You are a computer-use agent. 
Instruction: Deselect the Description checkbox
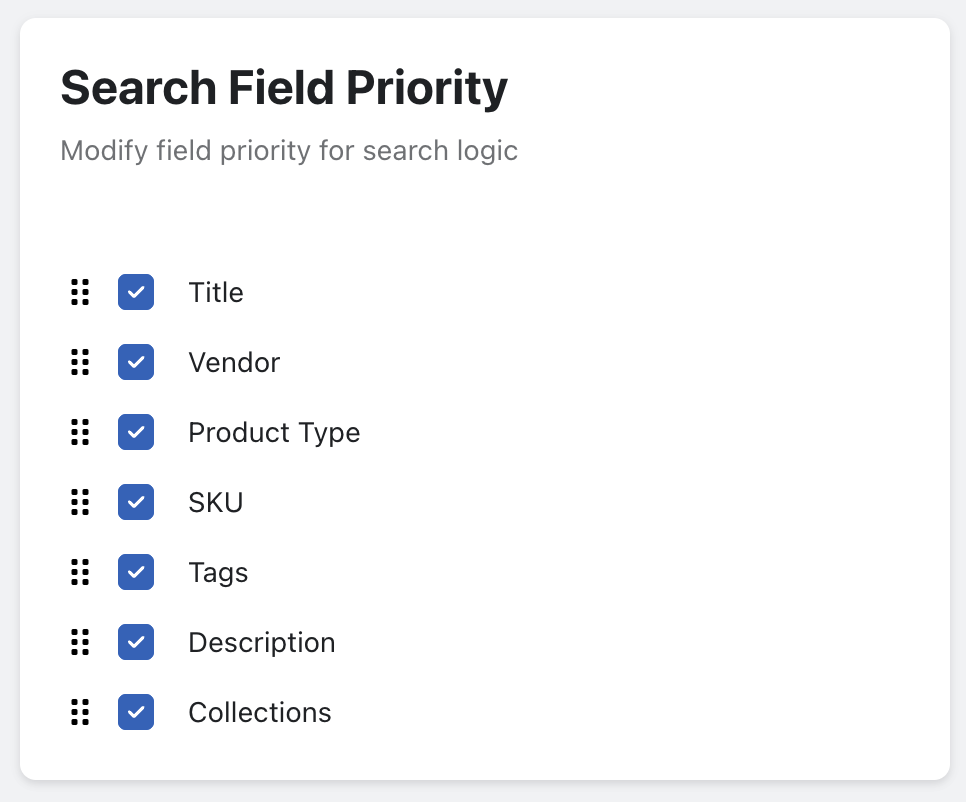[136, 642]
